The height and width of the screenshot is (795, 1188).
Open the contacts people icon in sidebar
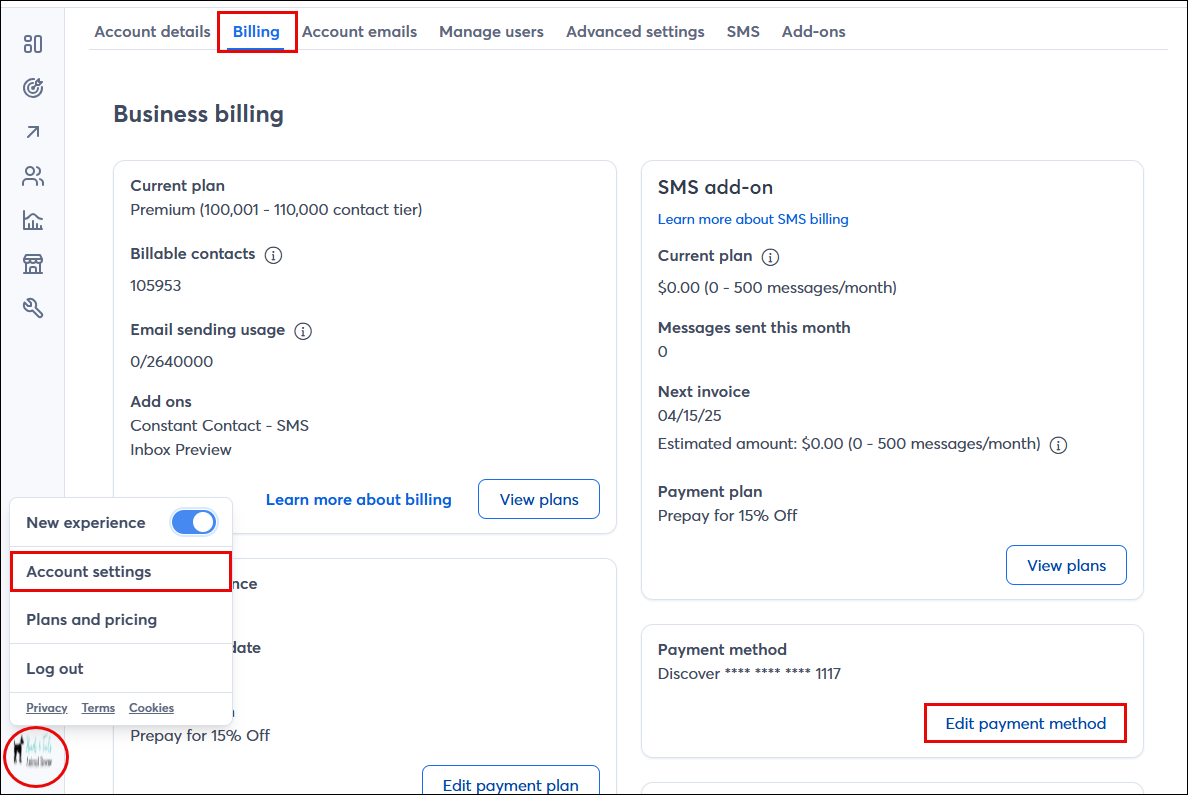[x=33, y=176]
